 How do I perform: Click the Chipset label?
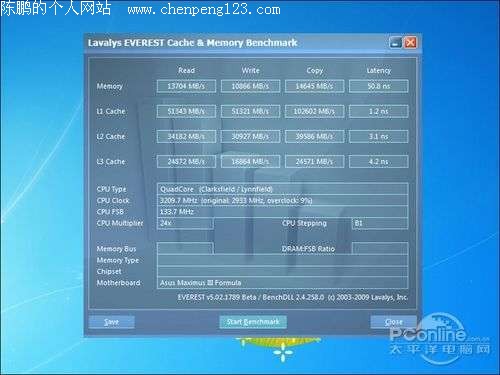tap(109, 272)
